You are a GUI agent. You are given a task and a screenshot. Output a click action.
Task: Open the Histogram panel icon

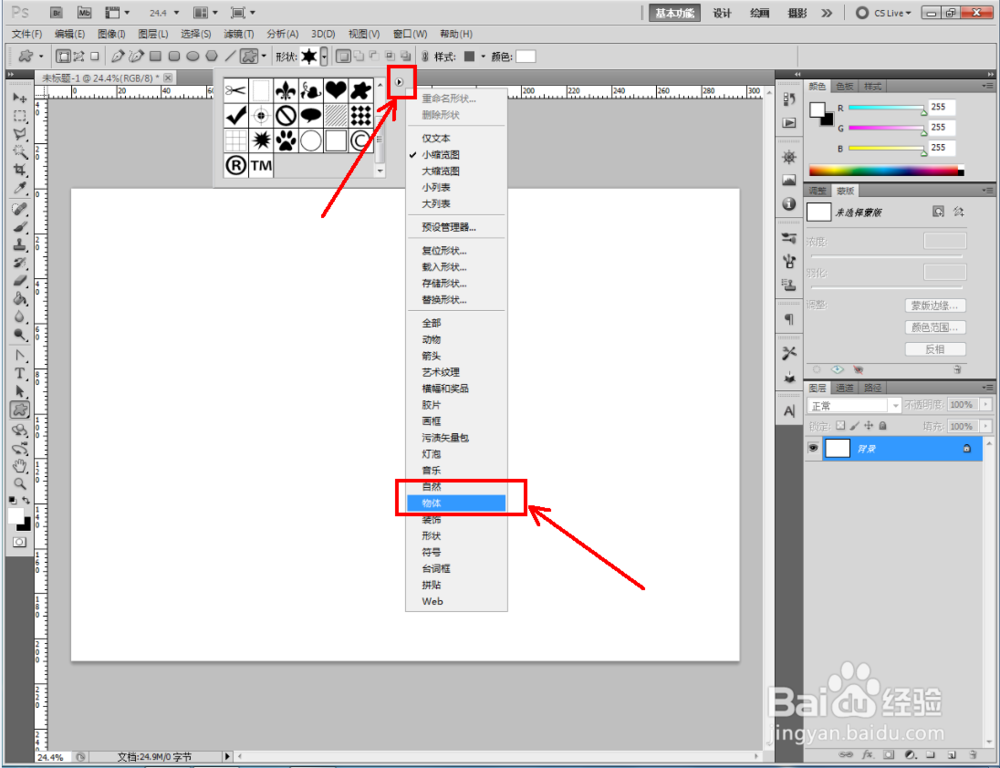coord(789,181)
